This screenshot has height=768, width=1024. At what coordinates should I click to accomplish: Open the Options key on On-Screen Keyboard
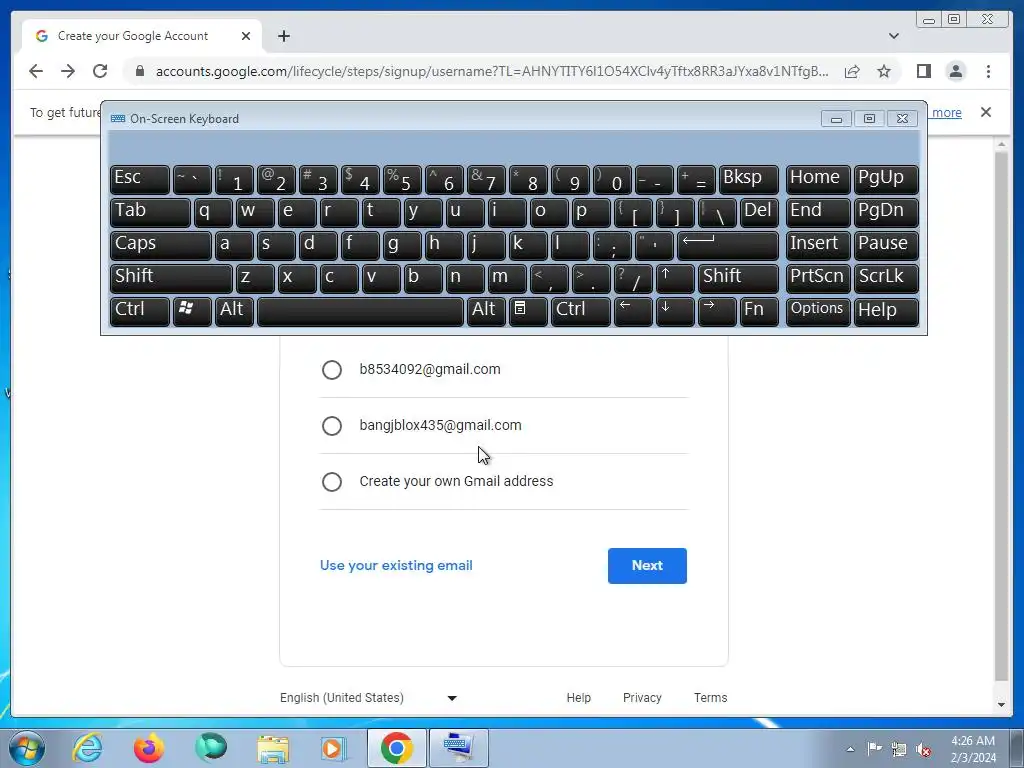818,311
